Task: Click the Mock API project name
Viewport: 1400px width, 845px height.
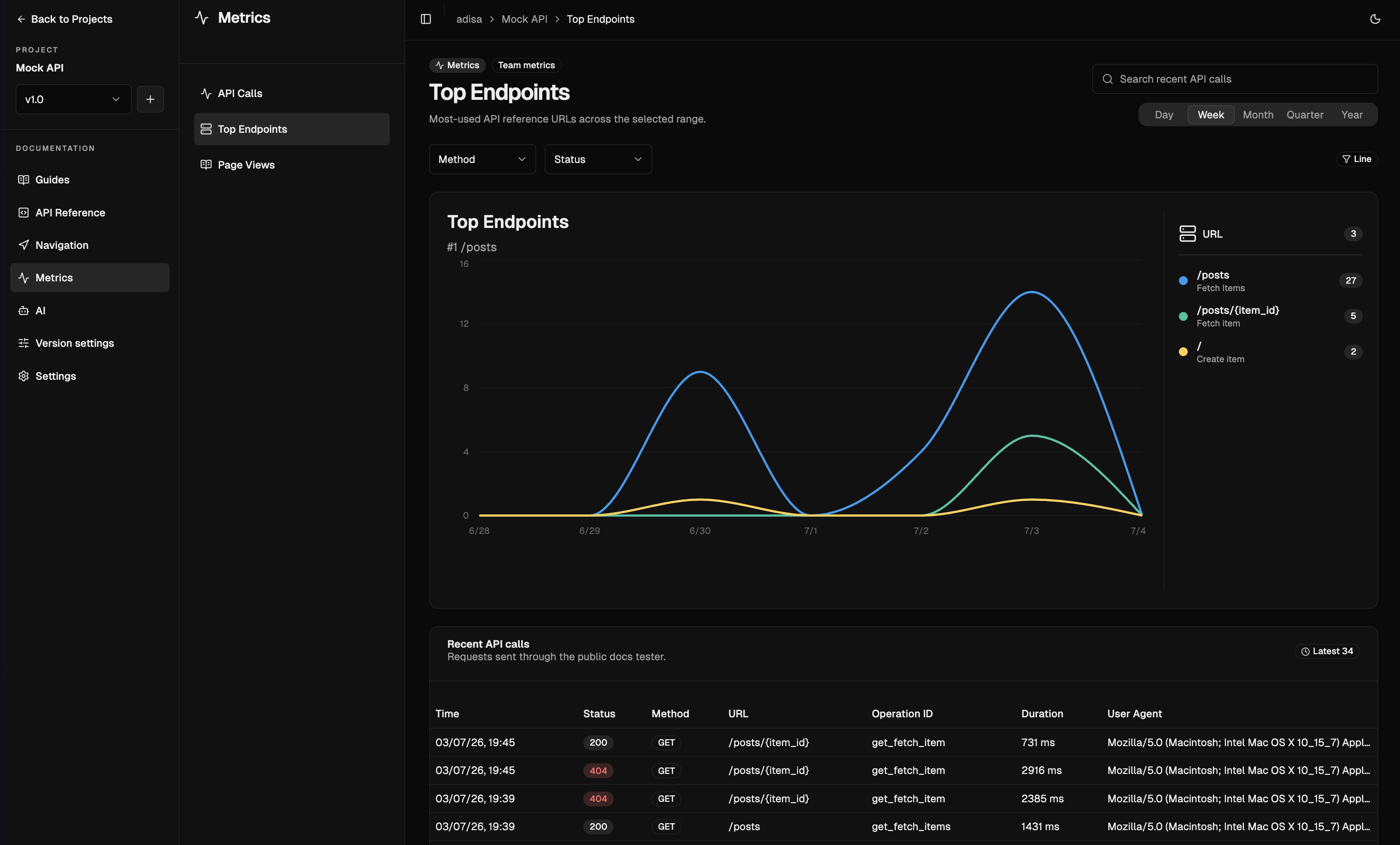Action: [x=40, y=68]
